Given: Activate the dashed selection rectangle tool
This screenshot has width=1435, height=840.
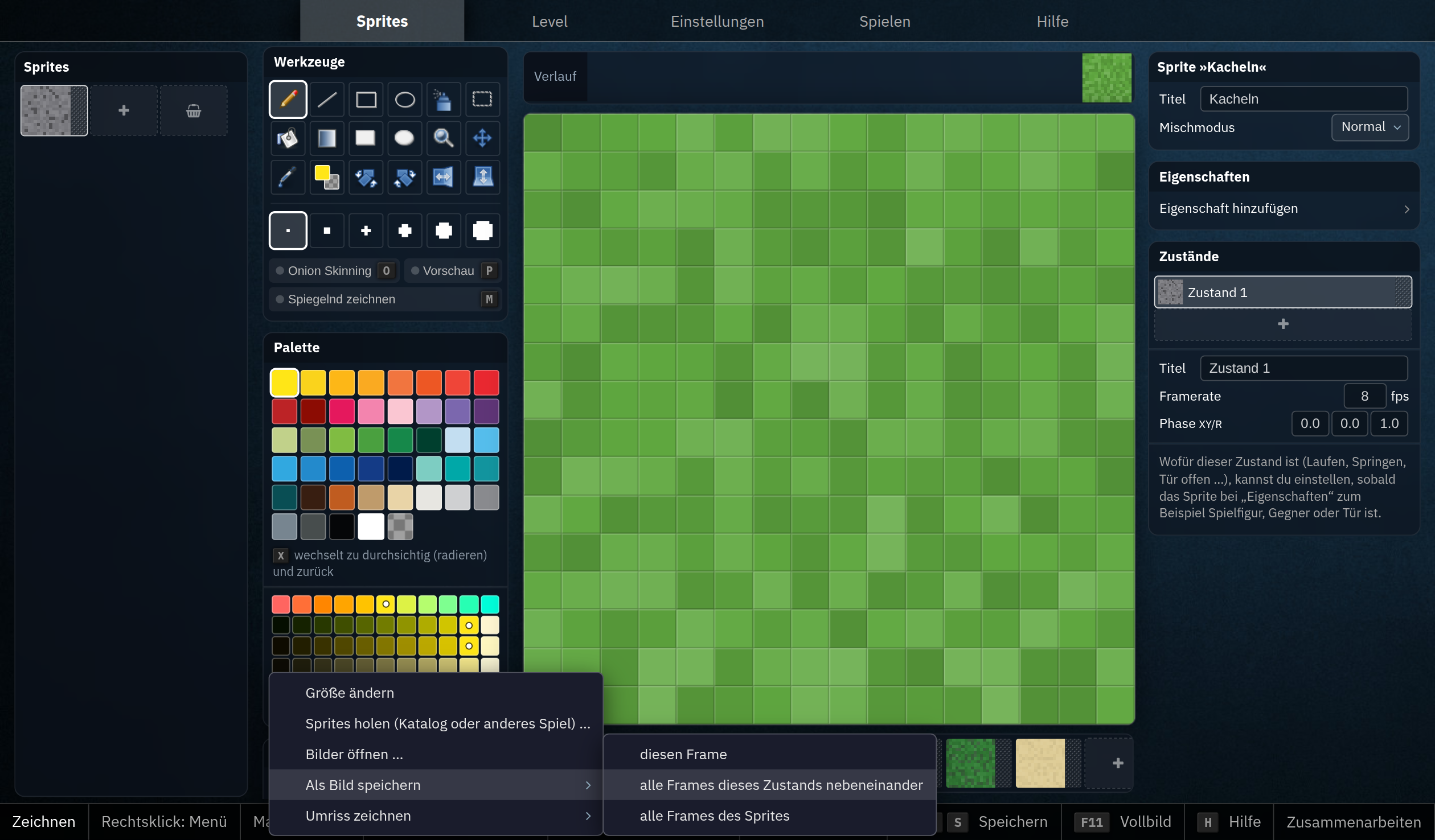Looking at the screenshot, I should pyautogui.click(x=482, y=100).
